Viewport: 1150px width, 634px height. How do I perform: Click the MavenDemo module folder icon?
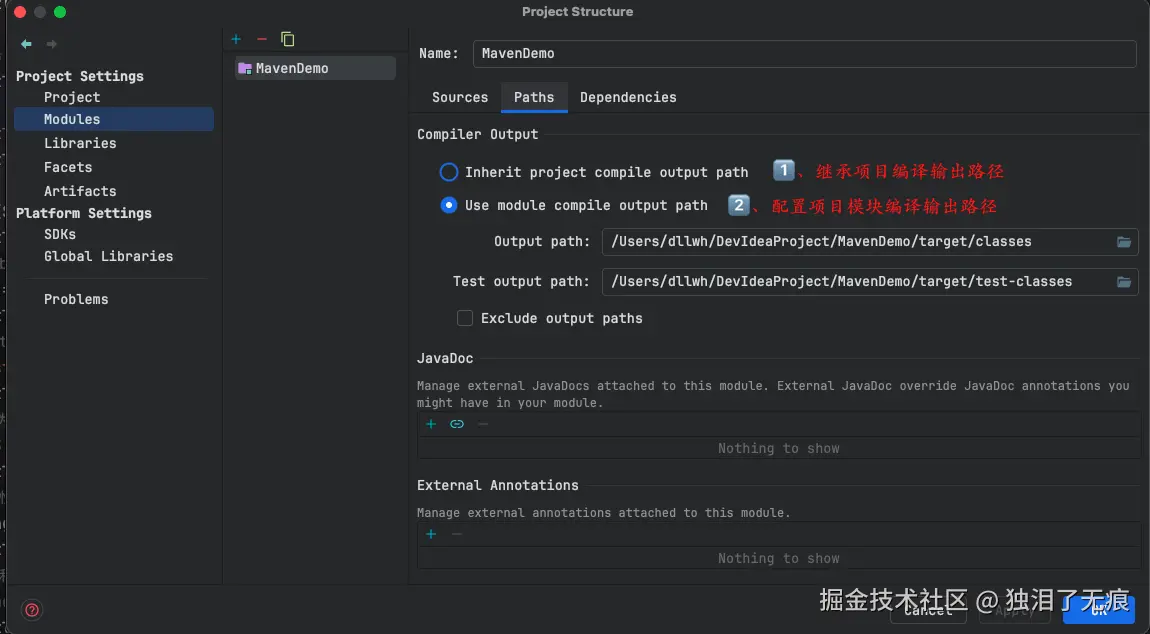point(245,68)
